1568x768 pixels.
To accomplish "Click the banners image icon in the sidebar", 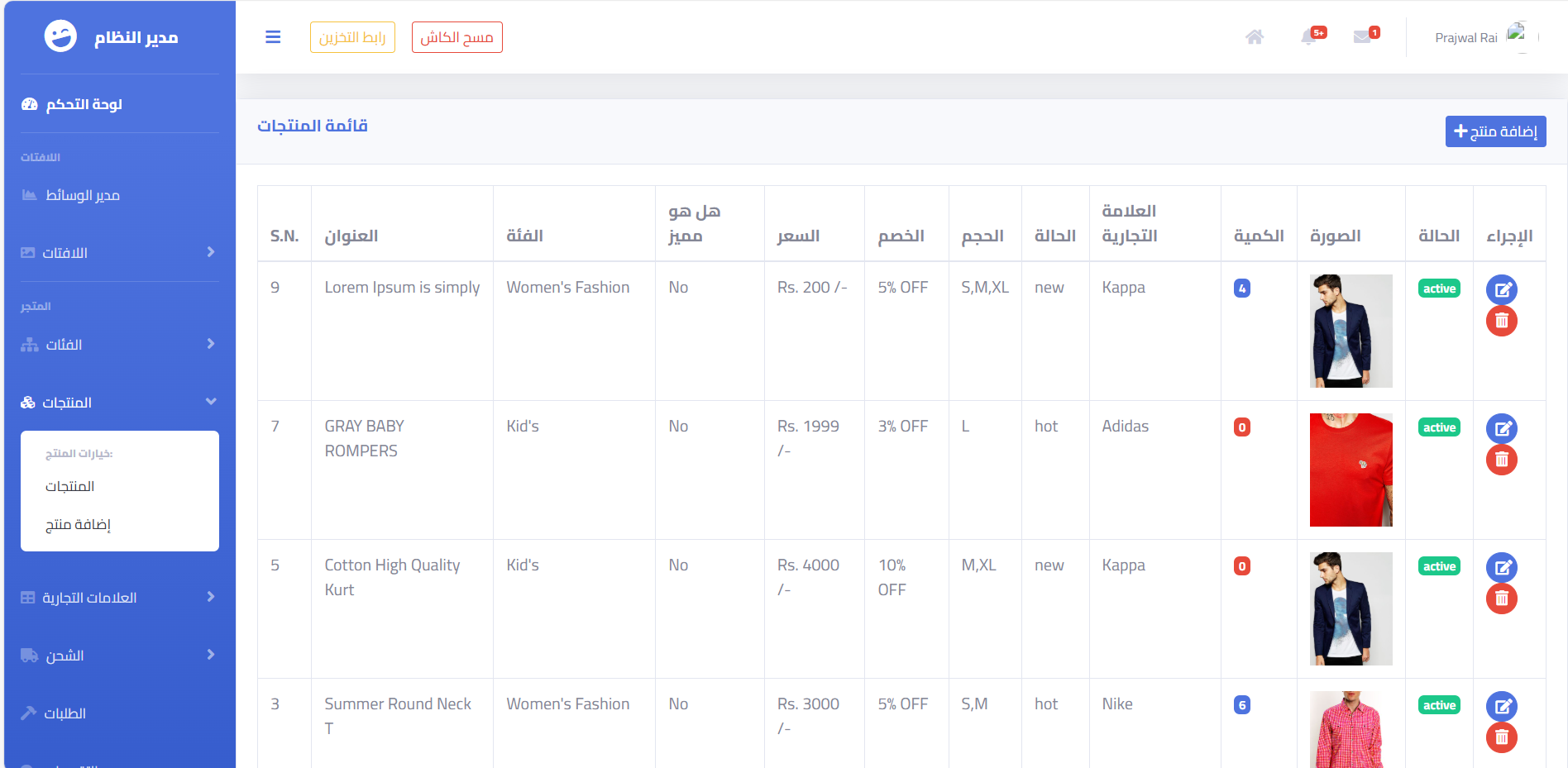I will tap(28, 253).
